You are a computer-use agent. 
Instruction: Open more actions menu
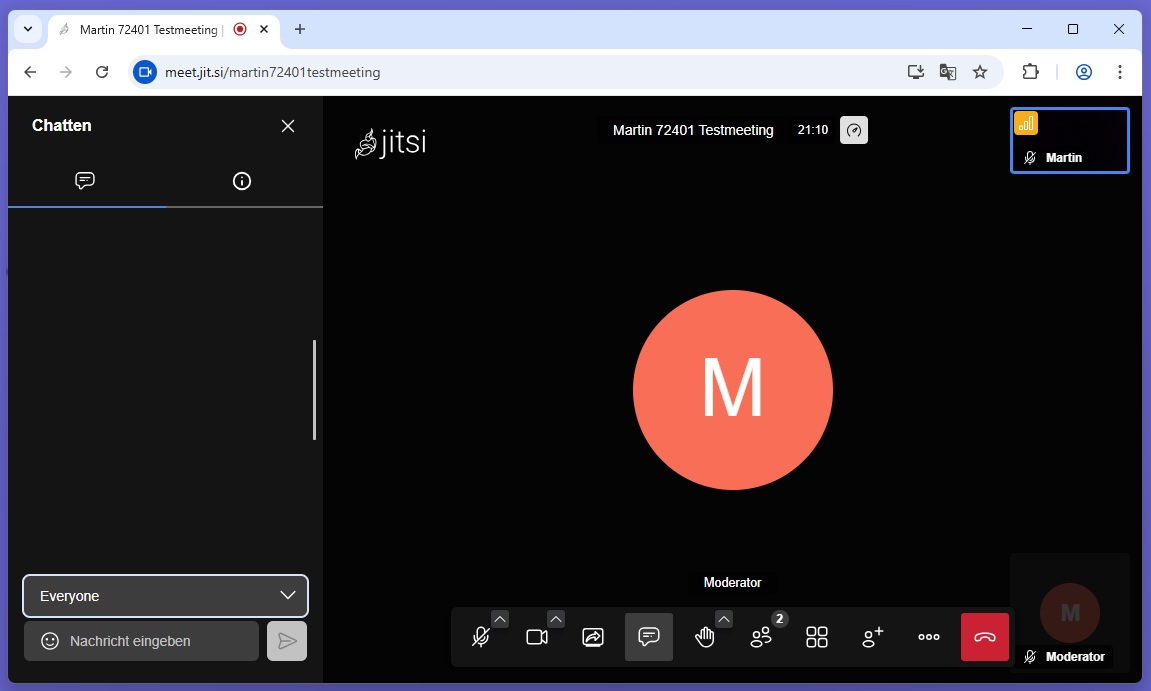(929, 637)
